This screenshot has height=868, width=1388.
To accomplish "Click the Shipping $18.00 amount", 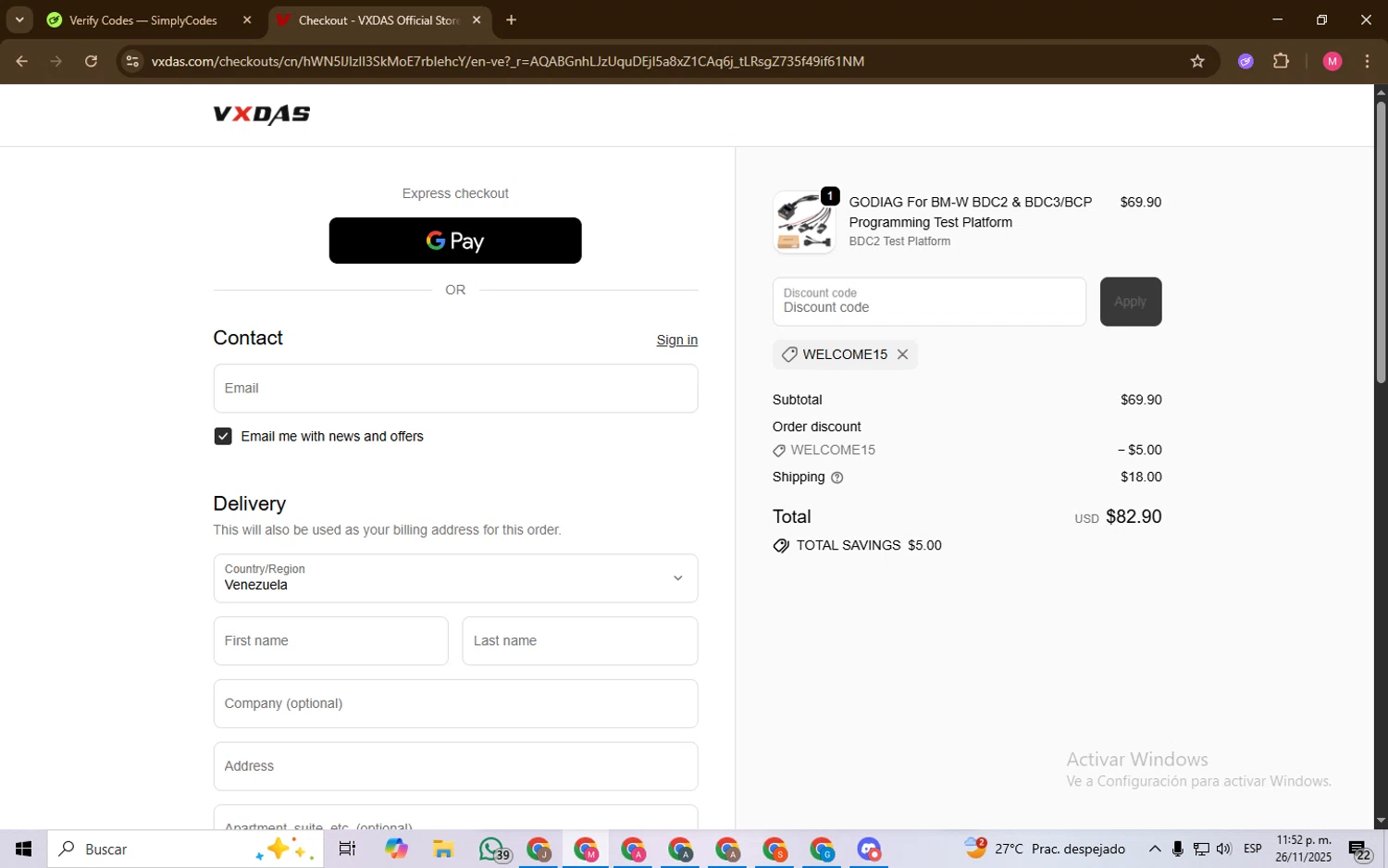I will 1141,477.
